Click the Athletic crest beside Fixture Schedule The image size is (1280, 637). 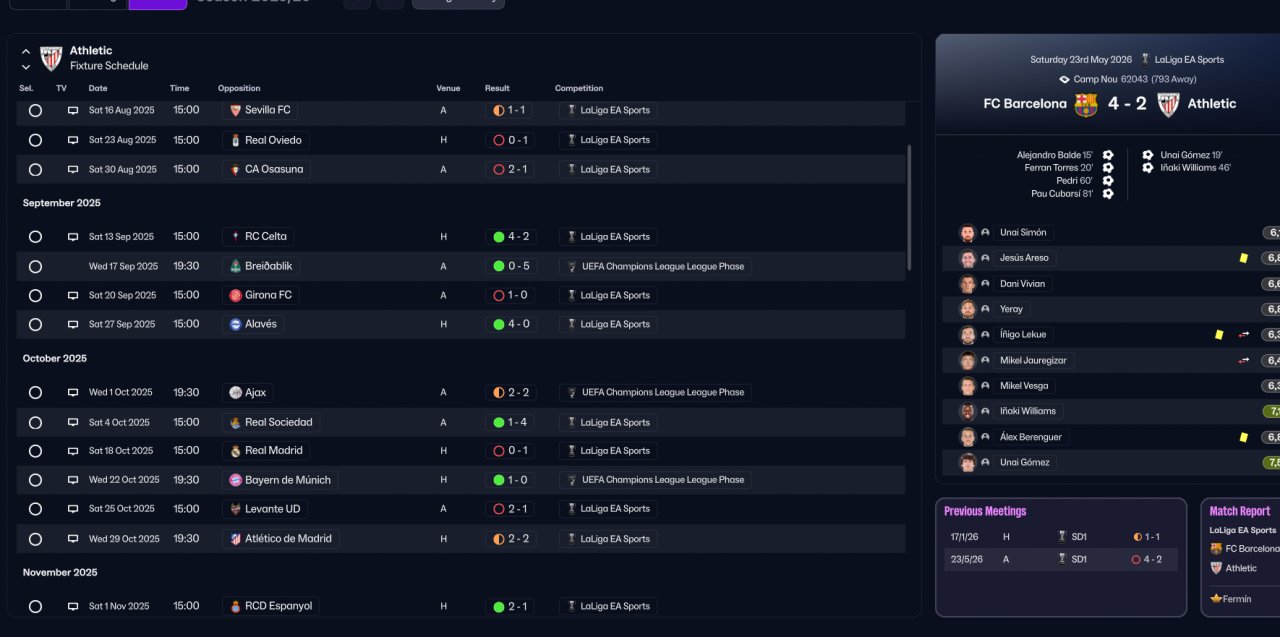(51, 58)
